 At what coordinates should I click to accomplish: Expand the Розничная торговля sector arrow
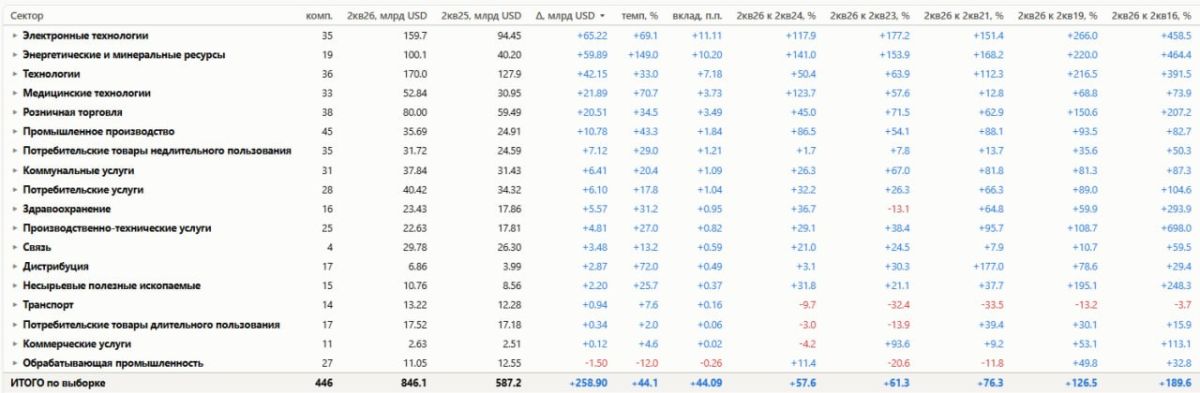click(x=15, y=112)
